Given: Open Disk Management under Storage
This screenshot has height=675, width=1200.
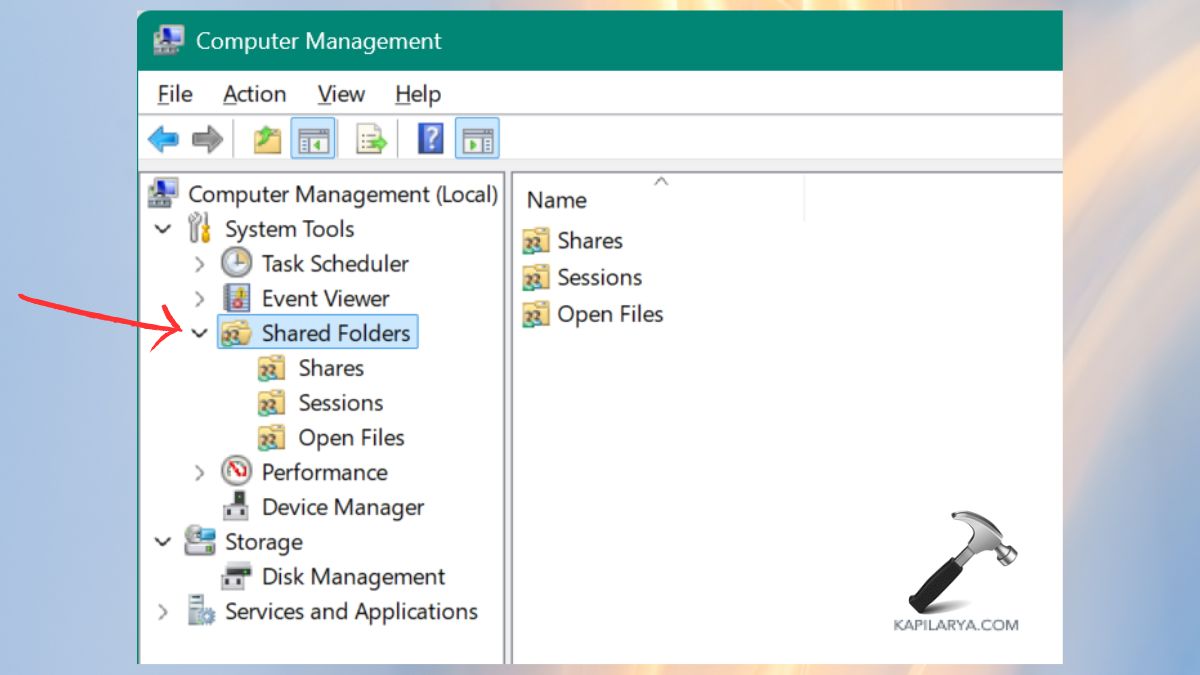Looking at the screenshot, I should [351, 577].
